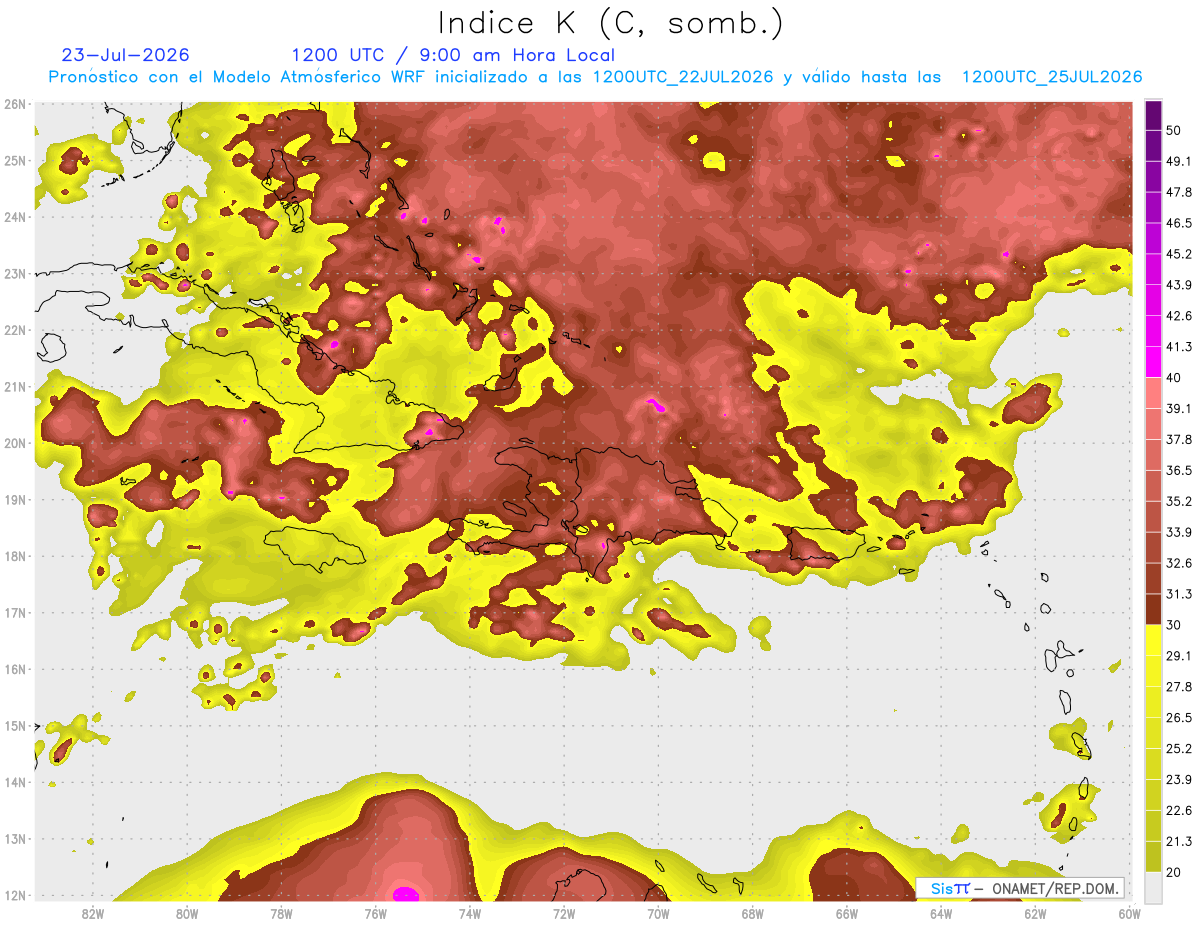Click the "22.6" color scale label
This screenshot has width=1200, height=927.
pyautogui.click(x=1179, y=811)
